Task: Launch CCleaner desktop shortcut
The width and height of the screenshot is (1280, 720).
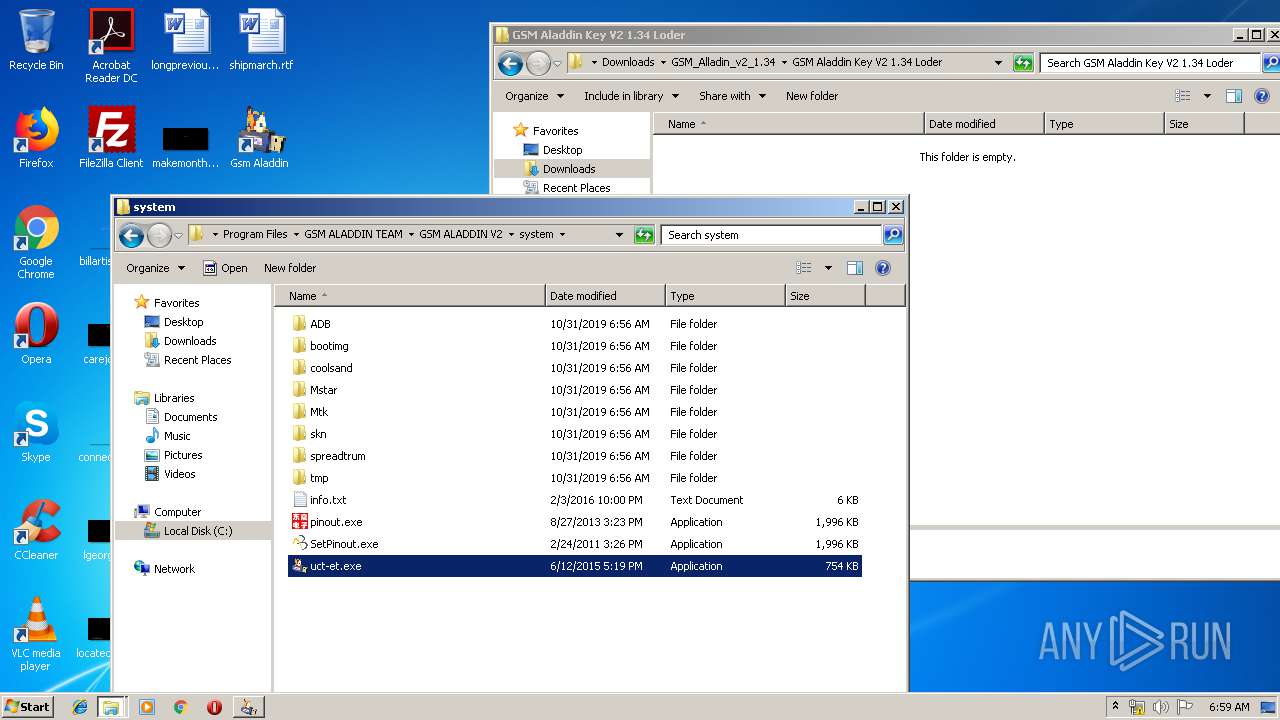Action: click(x=36, y=530)
